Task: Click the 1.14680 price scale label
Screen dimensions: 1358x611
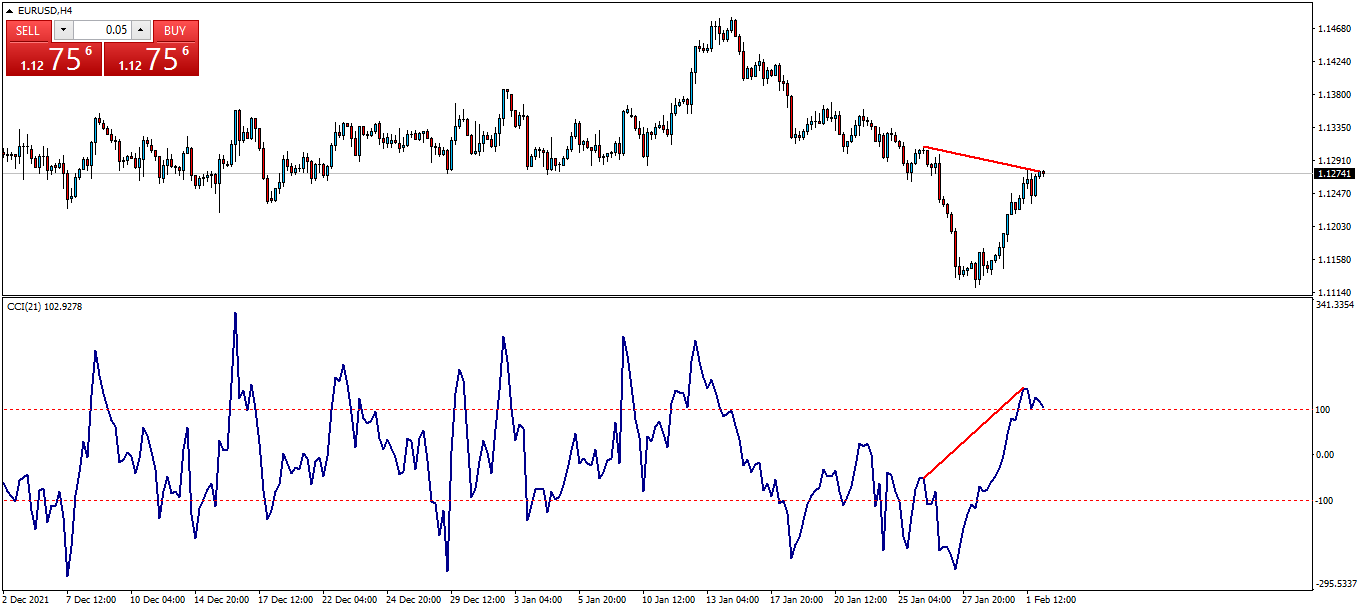Action: pos(1335,29)
